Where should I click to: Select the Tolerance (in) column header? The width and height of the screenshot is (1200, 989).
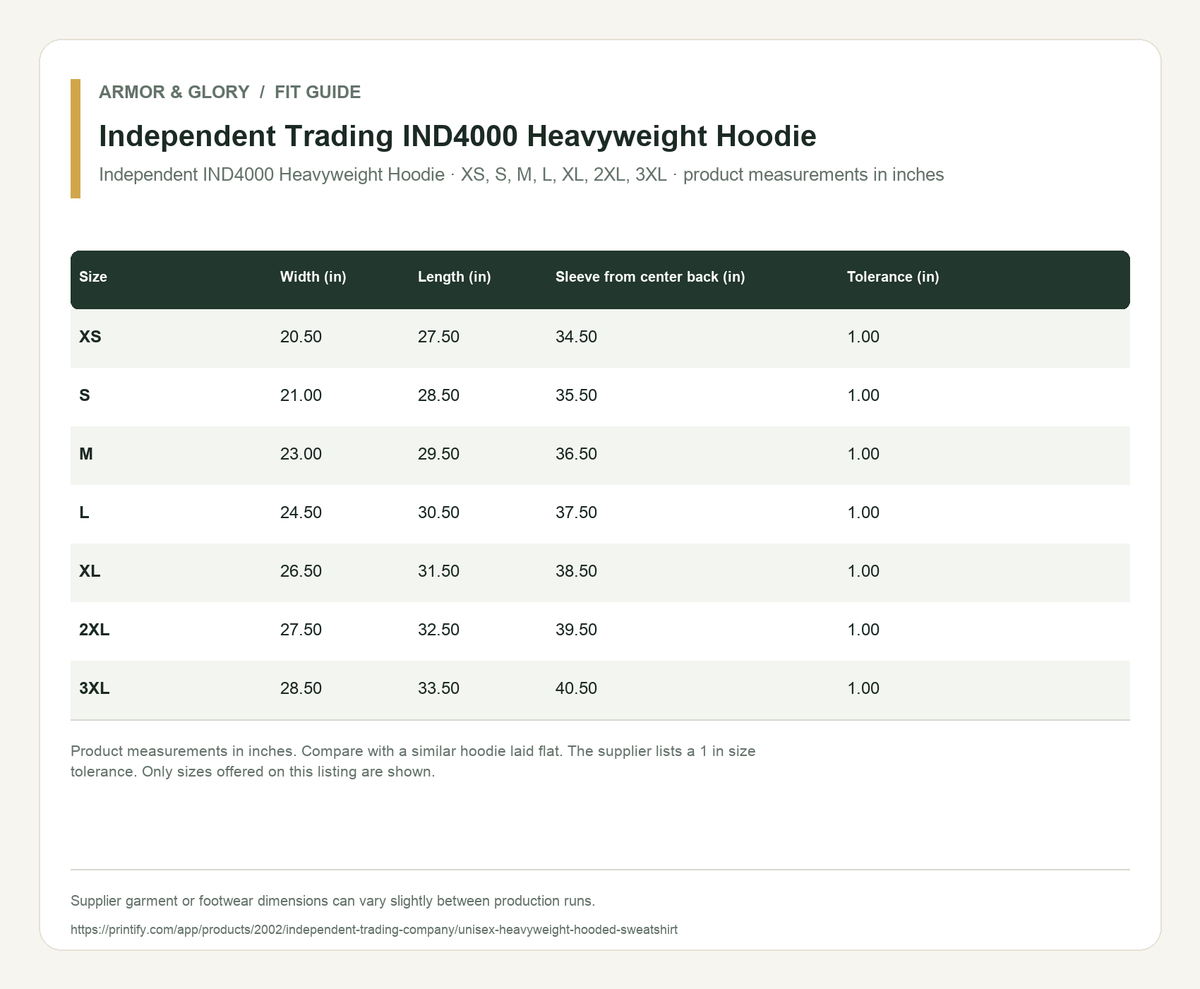893,277
